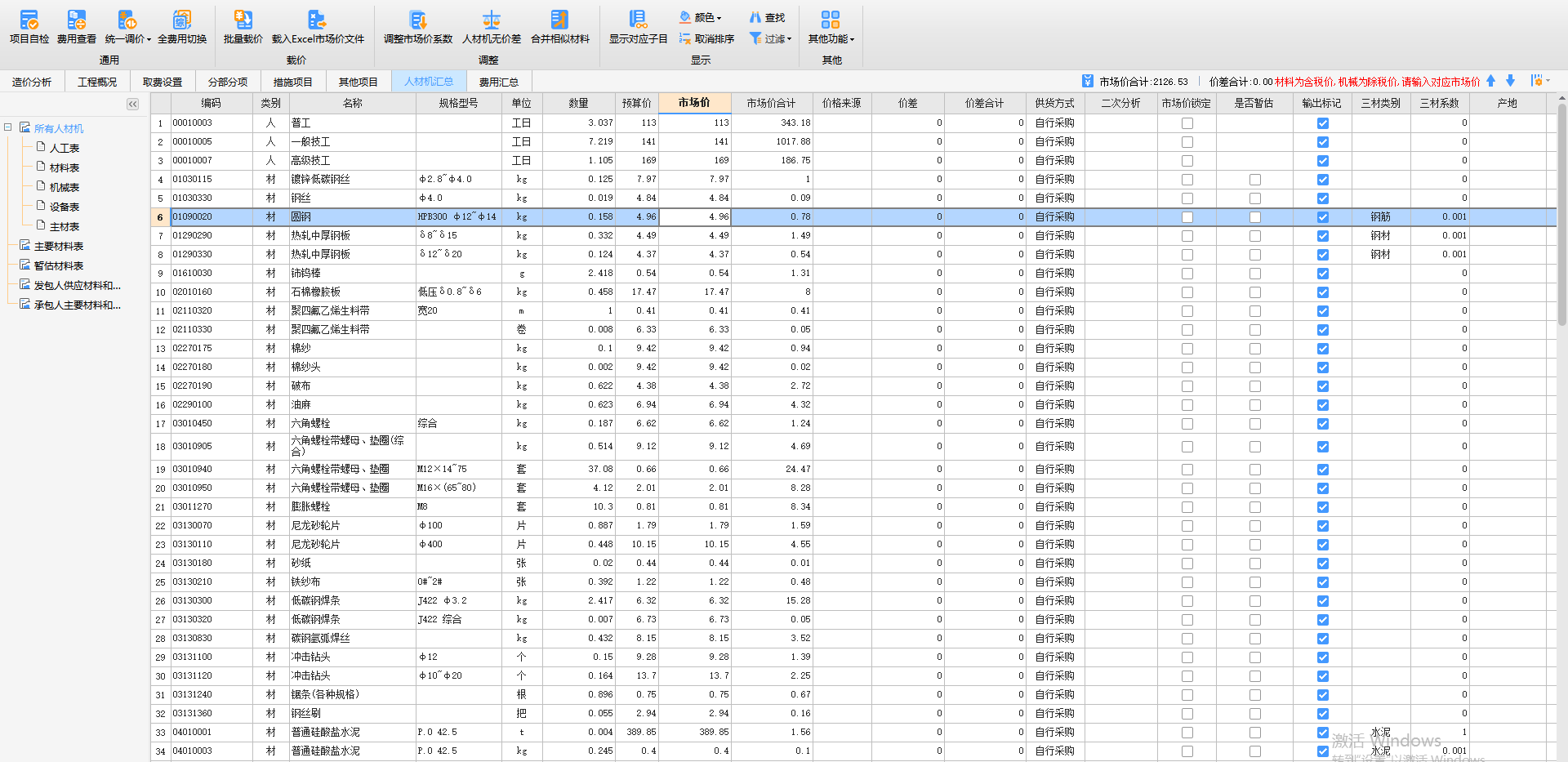This screenshot has height=762, width=1568.
Task: Click the blue up arrow in summary bar
Action: 1490,81
